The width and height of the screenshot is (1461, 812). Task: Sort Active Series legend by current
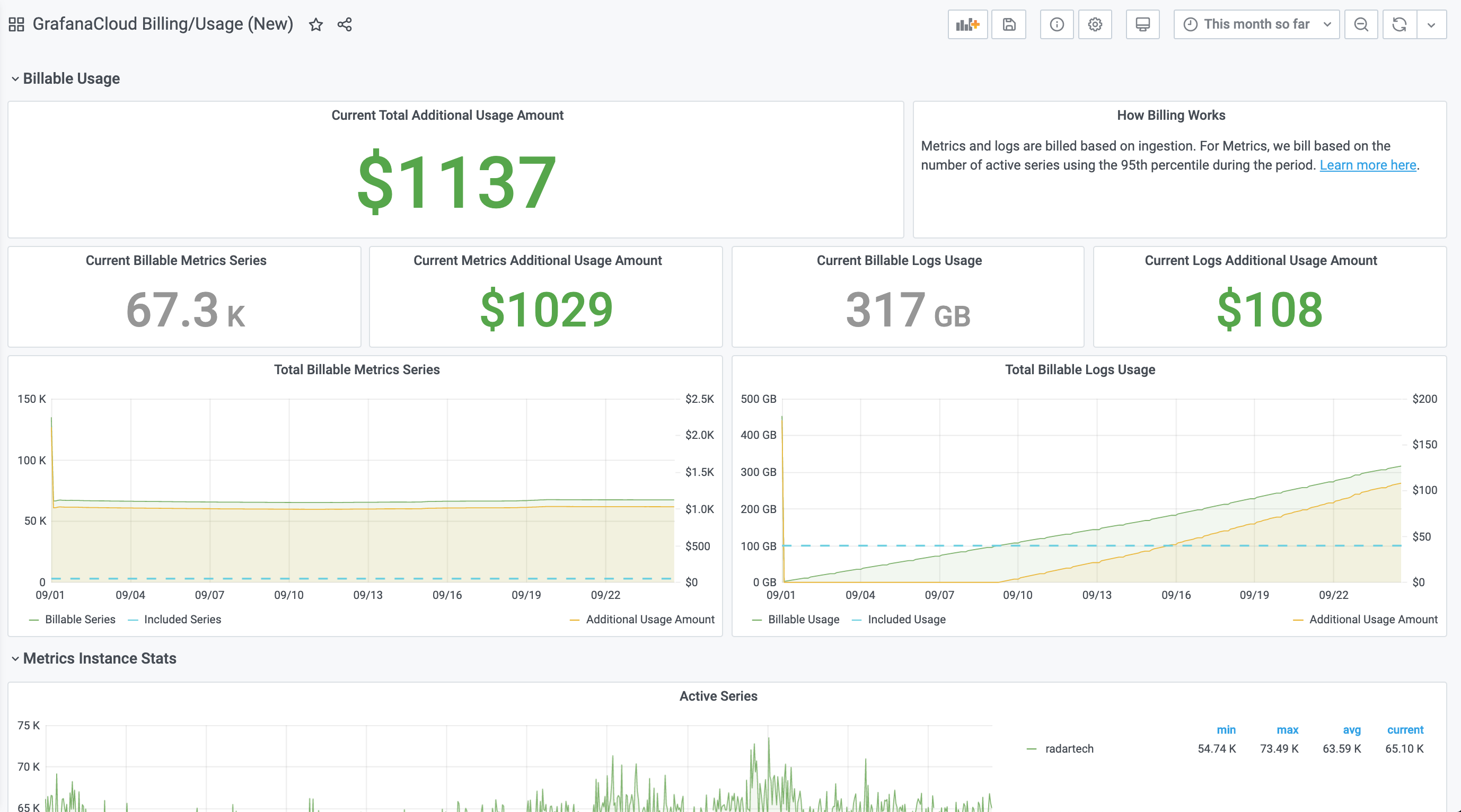1405,730
